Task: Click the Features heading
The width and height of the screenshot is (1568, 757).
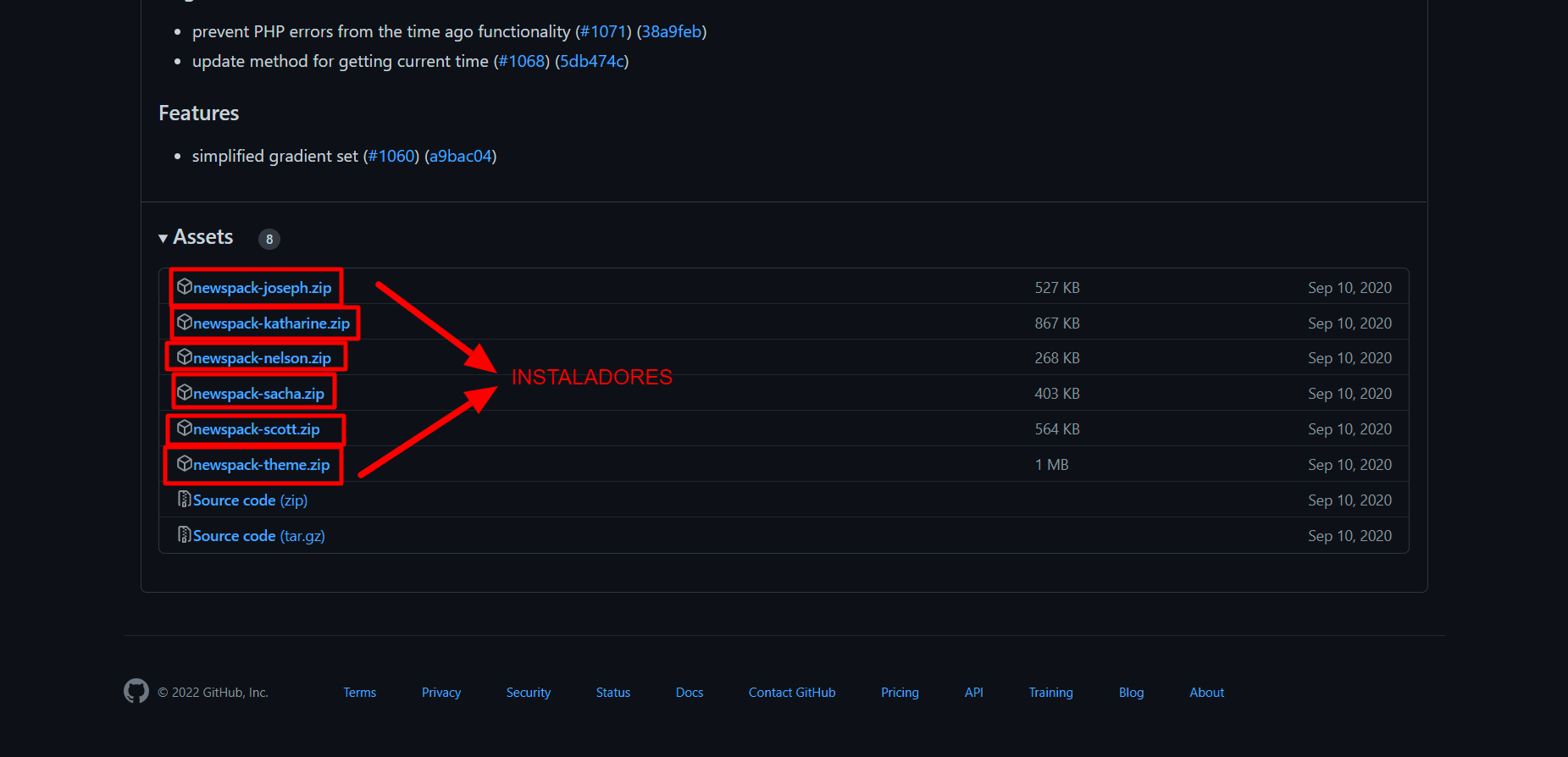Action: coord(199,113)
